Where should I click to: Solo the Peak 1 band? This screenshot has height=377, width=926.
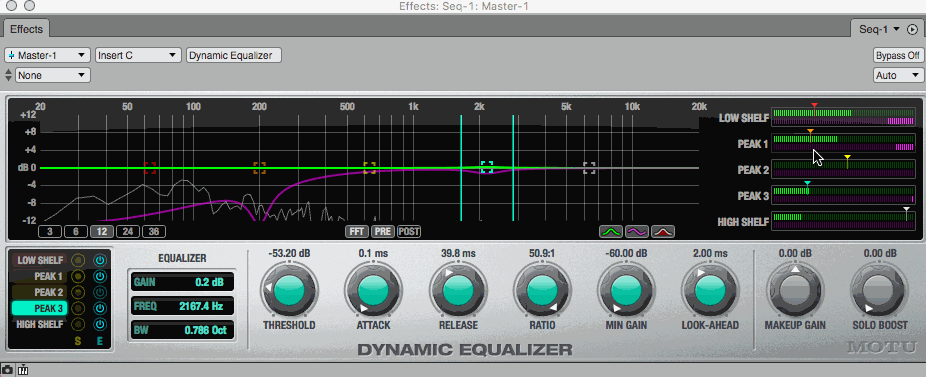coord(78,276)
